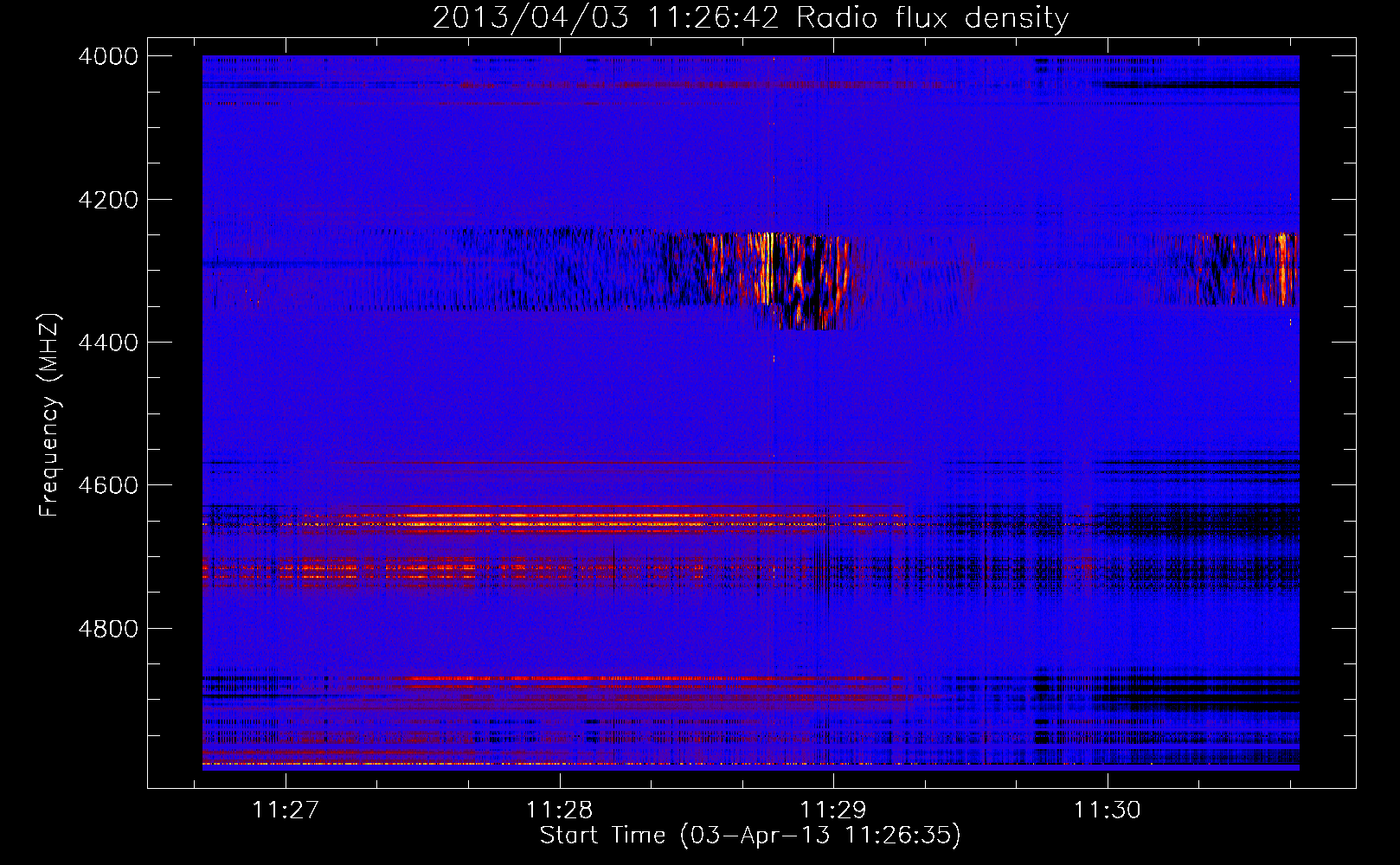Viewport: 1400px width, 865px height.
Task: Click the "4600" frequency axis label
Action: tap(108, 485)
